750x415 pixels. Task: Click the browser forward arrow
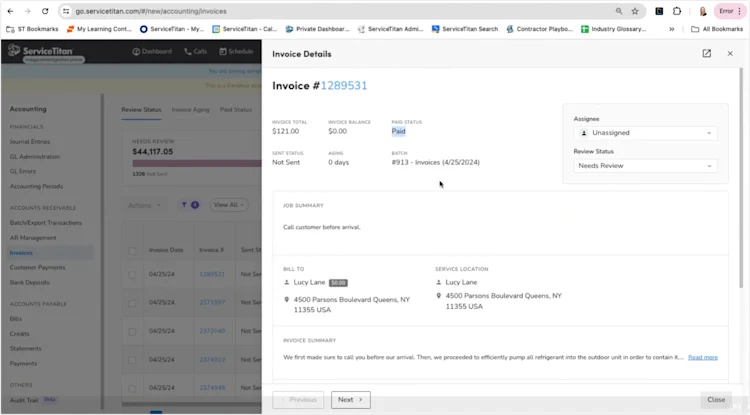(27, 11)
